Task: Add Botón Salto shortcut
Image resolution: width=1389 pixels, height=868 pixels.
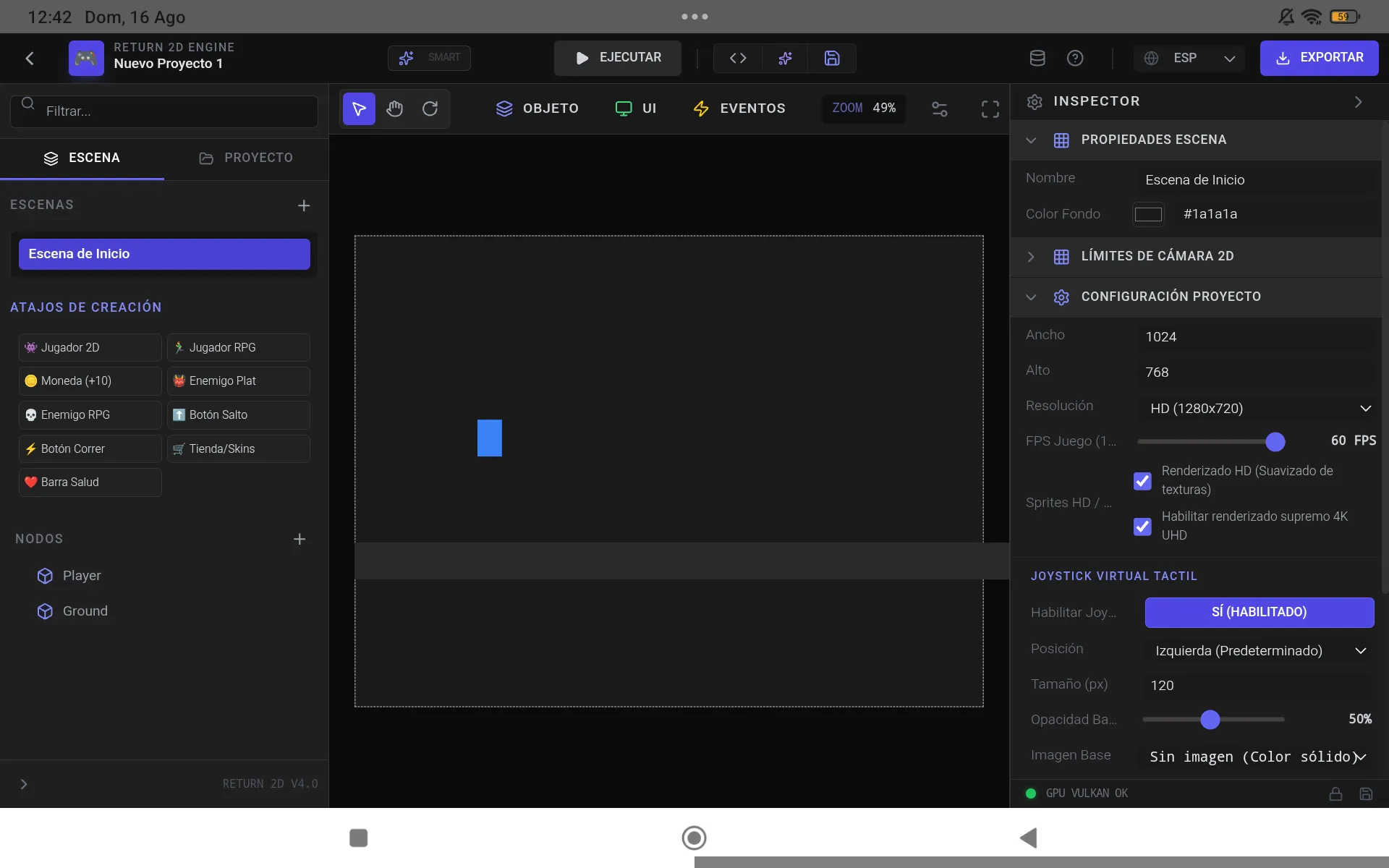Action: click(238, 415)
